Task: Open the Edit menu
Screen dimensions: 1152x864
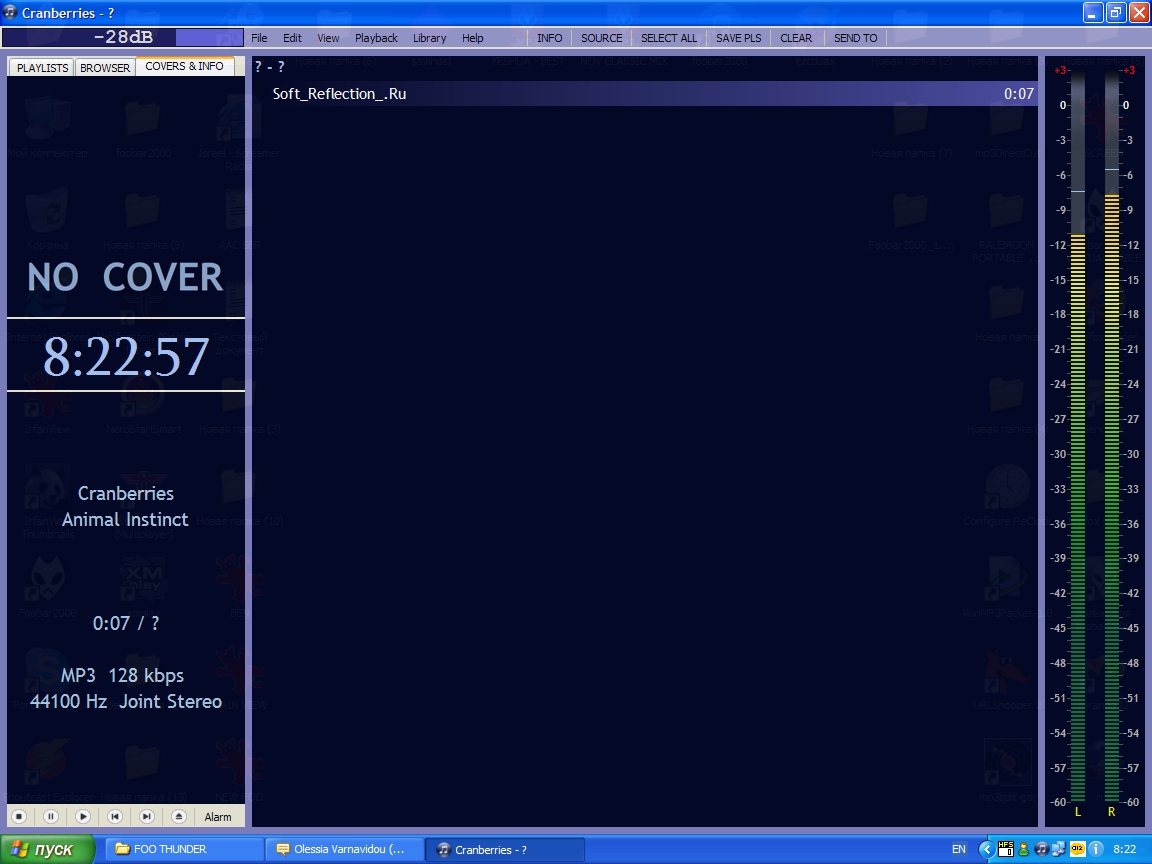Action: click(292, 38)
